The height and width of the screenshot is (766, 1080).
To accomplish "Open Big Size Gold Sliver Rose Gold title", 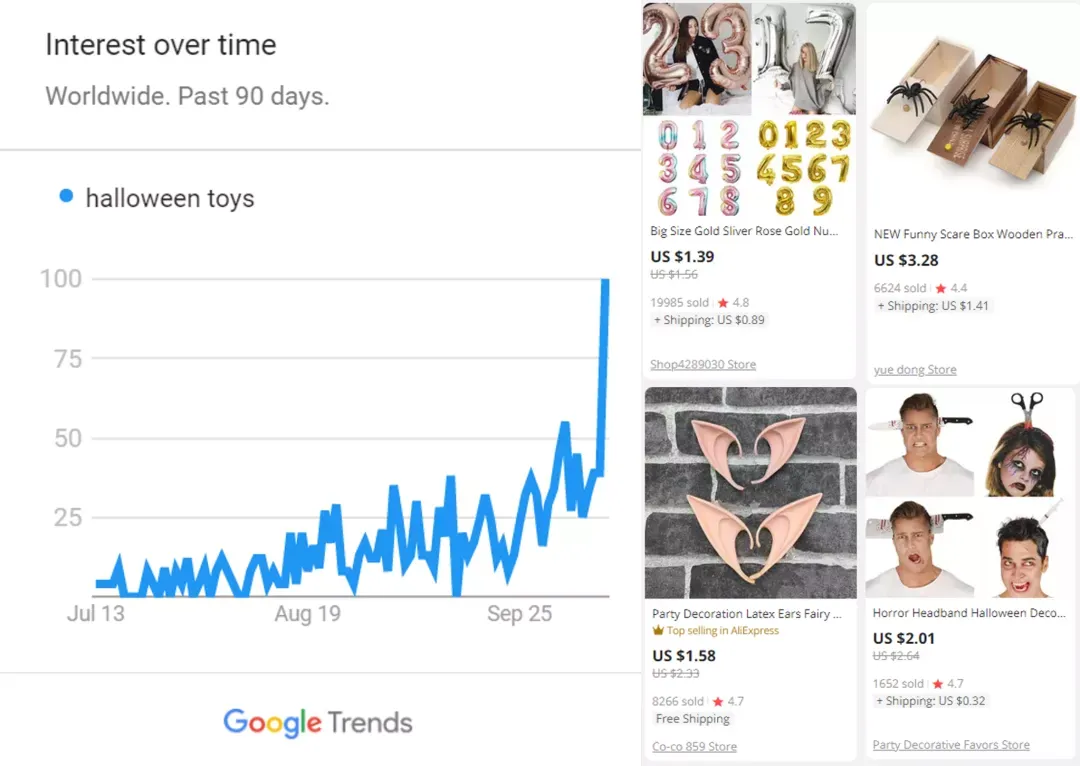I will click(744, 231).
